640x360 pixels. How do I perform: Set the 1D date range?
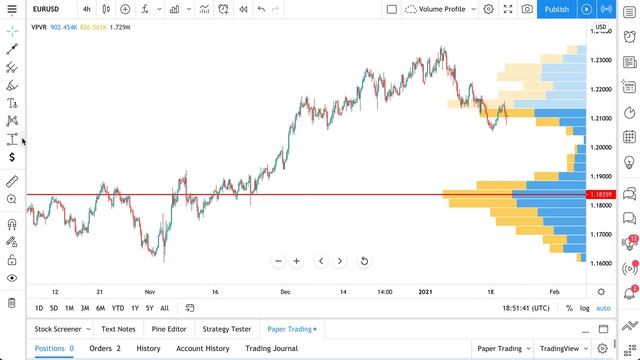point(39,308)
